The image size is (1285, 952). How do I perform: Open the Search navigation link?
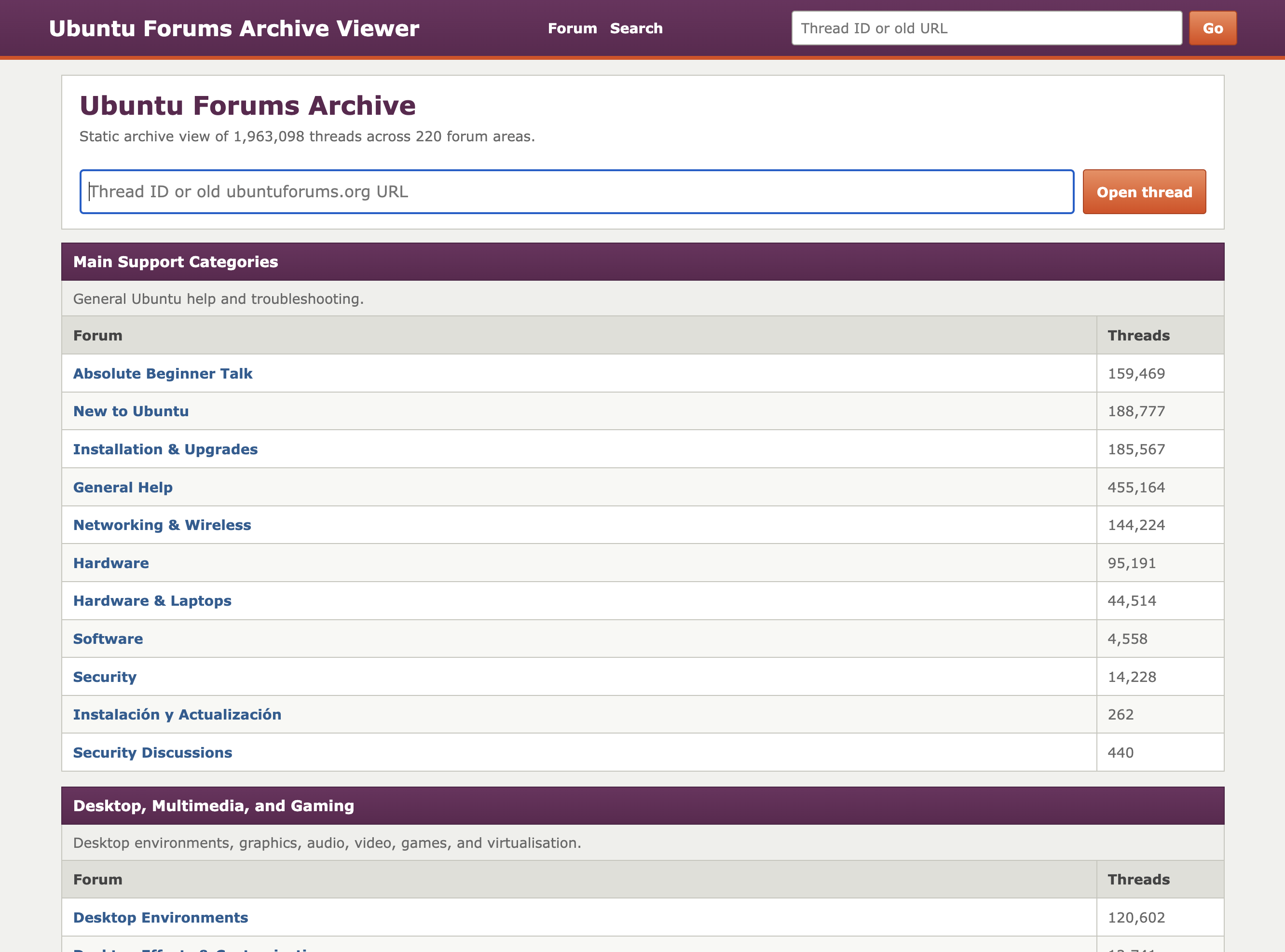coord(636,28)
